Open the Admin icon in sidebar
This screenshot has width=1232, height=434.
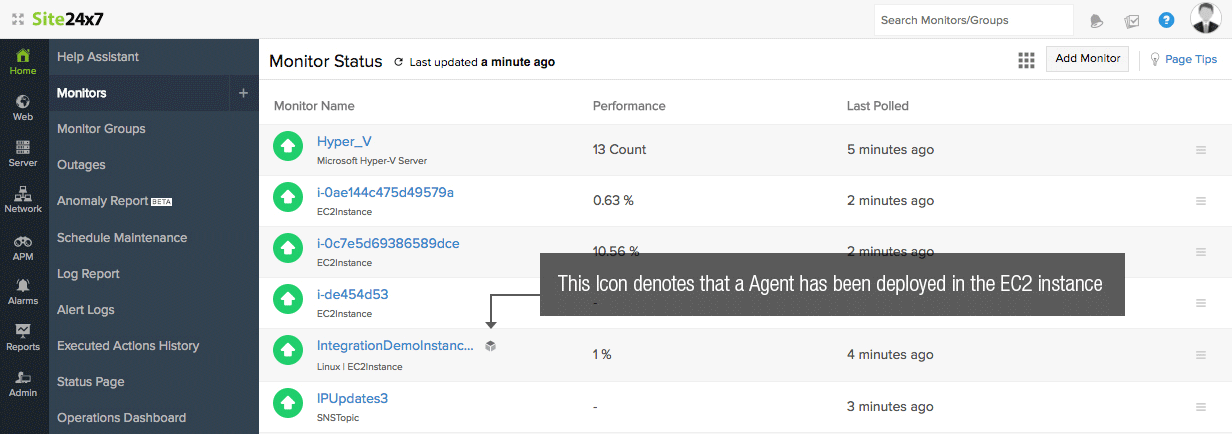23,383
